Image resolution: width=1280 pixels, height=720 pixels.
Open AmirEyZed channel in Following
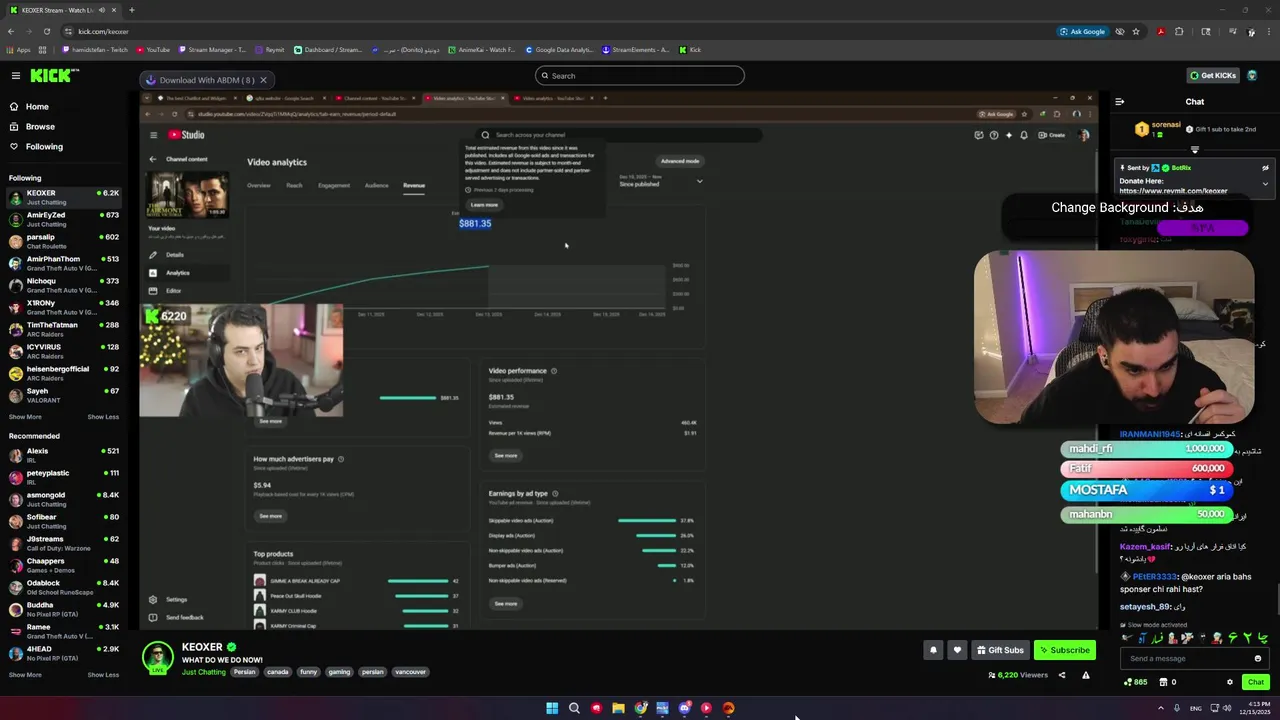click(62, 219)
